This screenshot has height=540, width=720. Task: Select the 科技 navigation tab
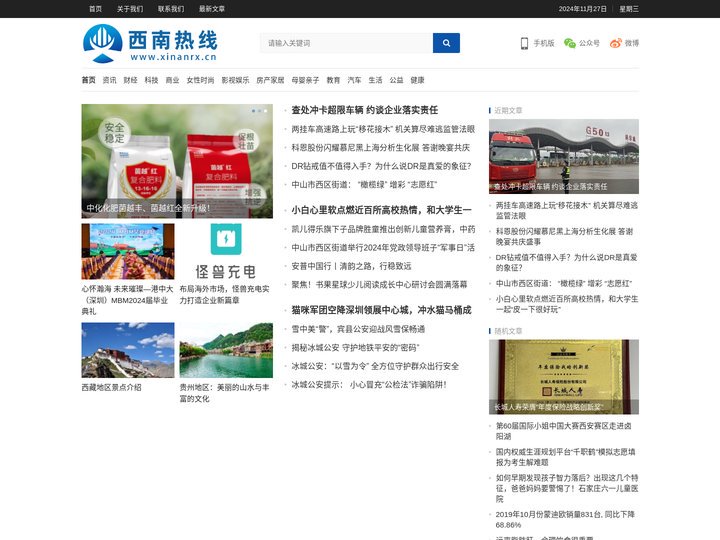[x=152, y=80]
